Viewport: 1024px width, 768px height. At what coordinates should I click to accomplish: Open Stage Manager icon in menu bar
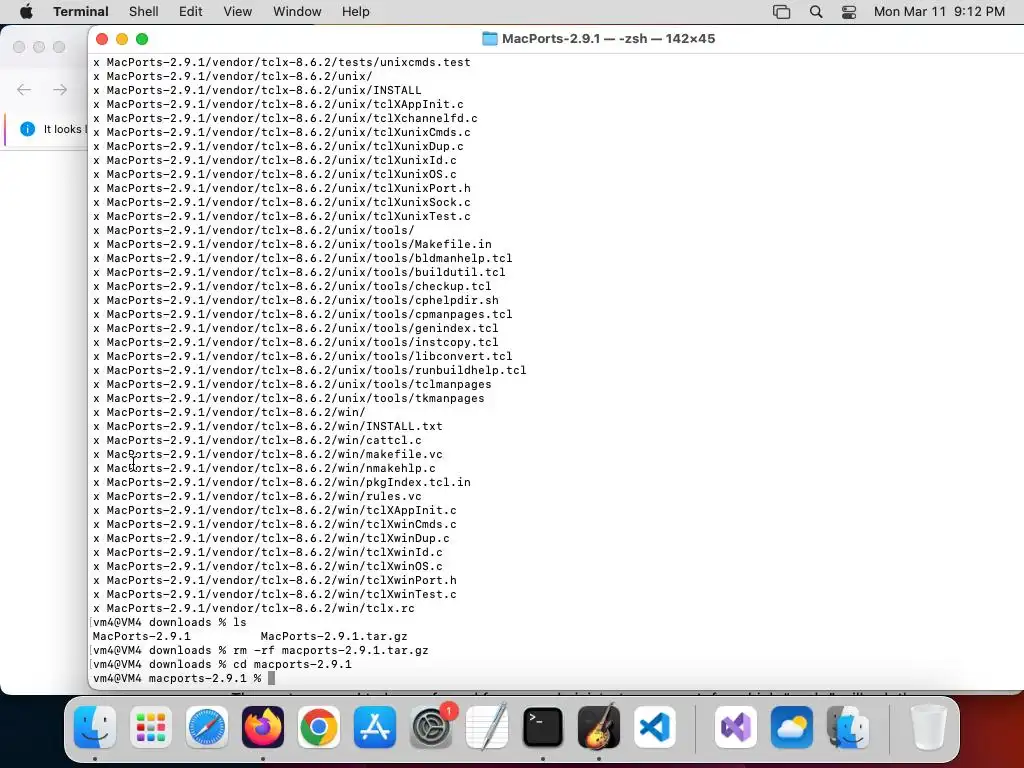tap(782, 12)
